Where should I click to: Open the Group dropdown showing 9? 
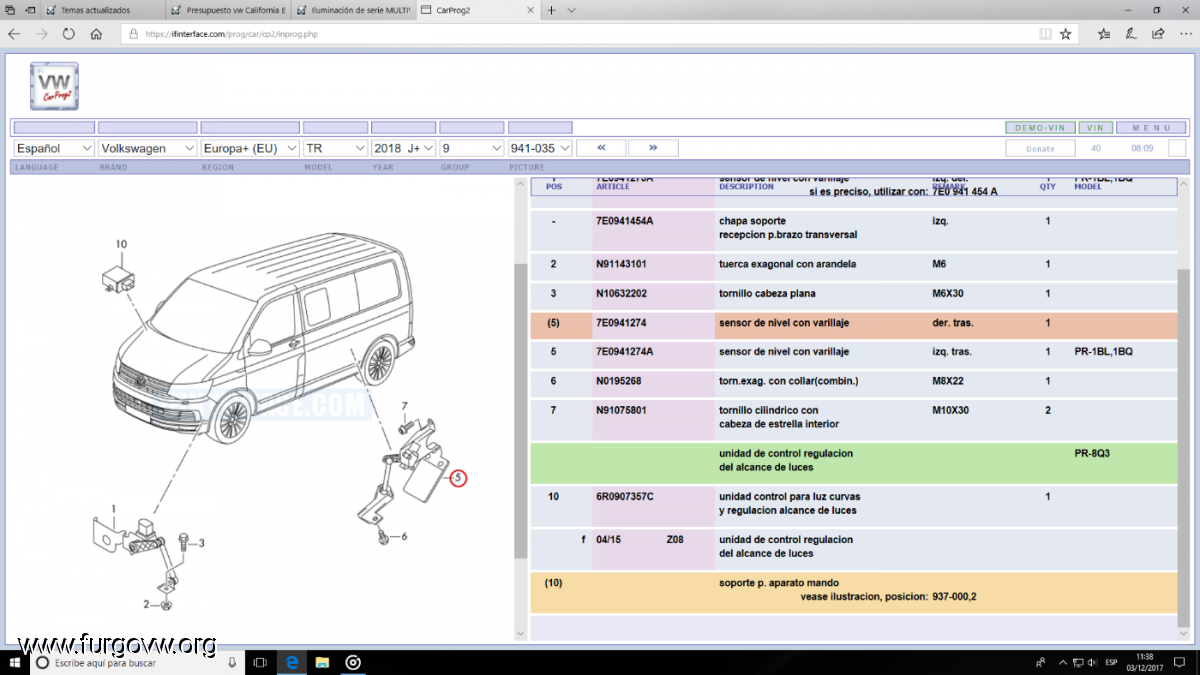click(x=471, y=148)
